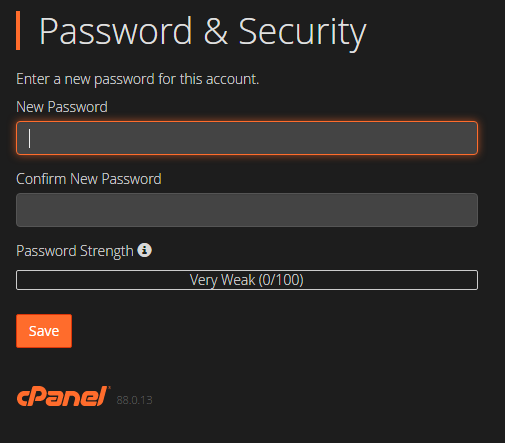Click the "Very Weak" rating text

223,280
